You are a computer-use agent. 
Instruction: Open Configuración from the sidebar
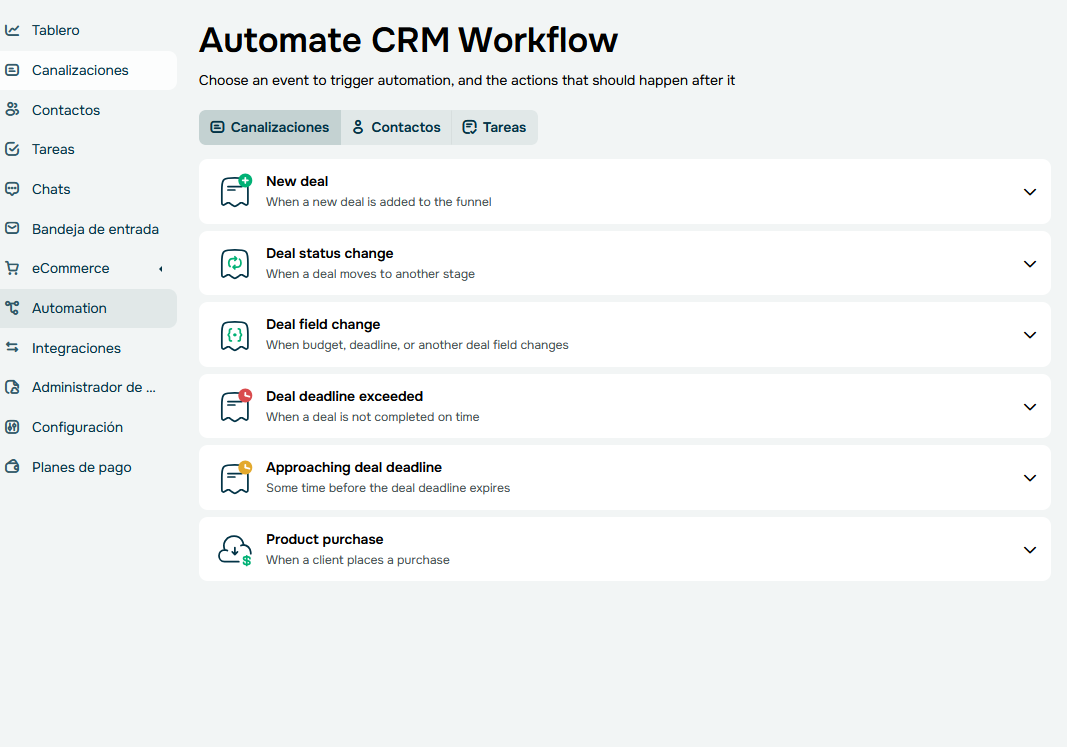(x=78, y=427)
